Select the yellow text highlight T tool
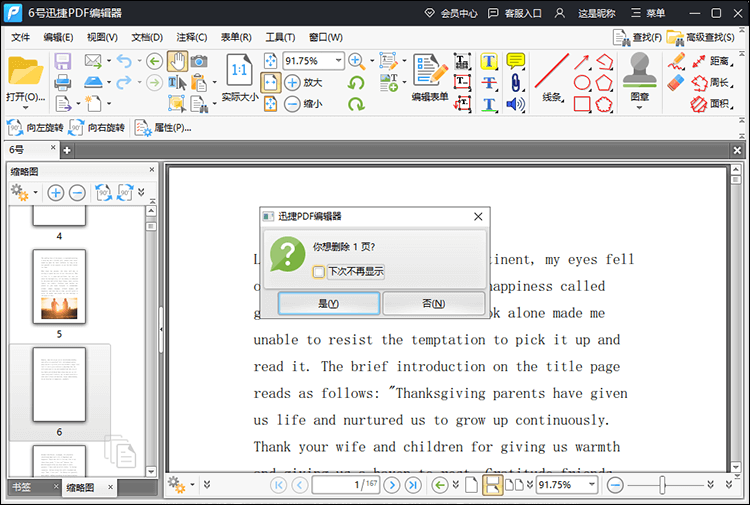The width and height of the screenshot is (750, 505). (x=489, y=61)
